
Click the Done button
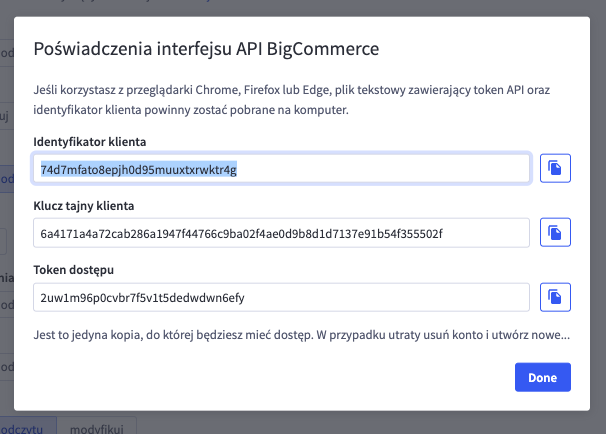542,377
